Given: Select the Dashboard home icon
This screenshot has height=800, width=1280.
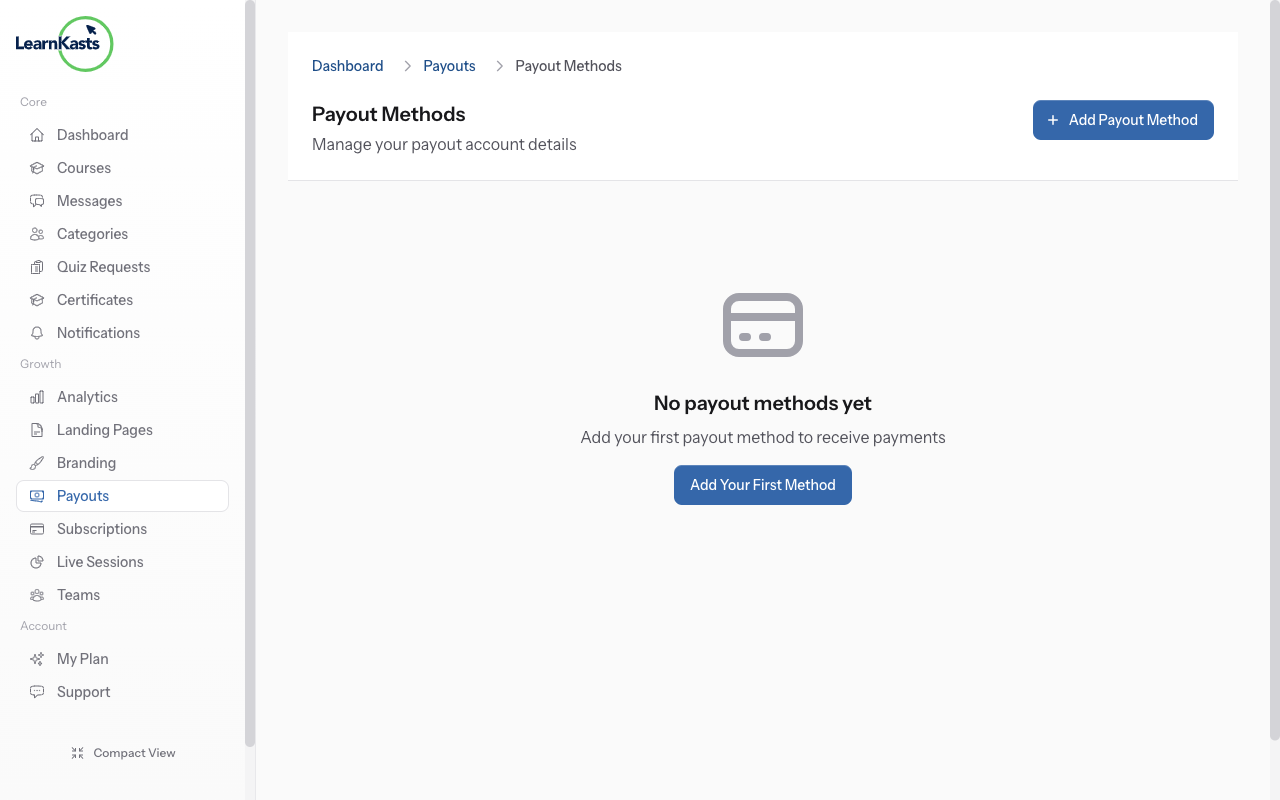Looking at the screenshot, I should (37, 134).
